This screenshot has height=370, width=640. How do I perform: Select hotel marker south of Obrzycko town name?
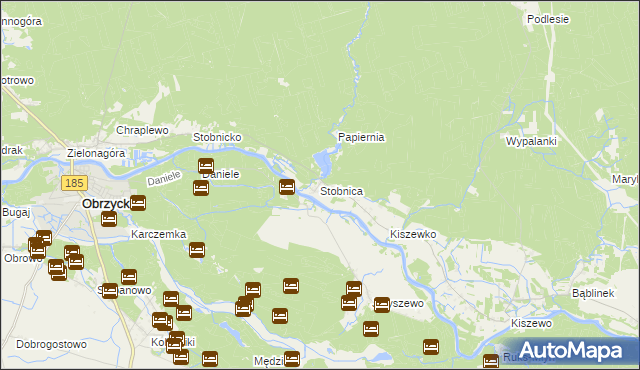109,219
